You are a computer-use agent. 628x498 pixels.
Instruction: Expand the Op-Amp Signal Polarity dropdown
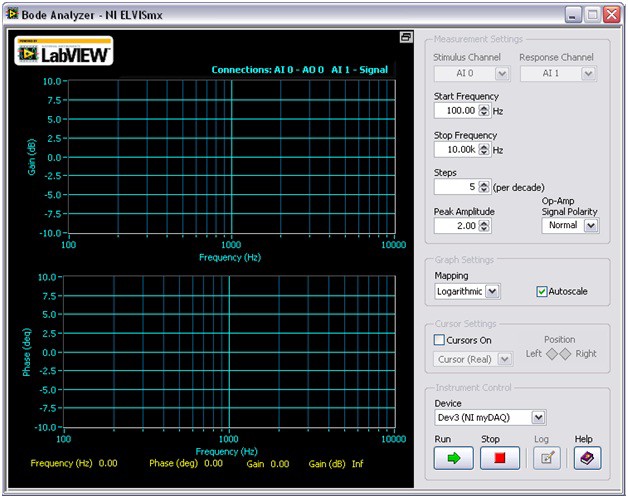[x=590, y=226]
